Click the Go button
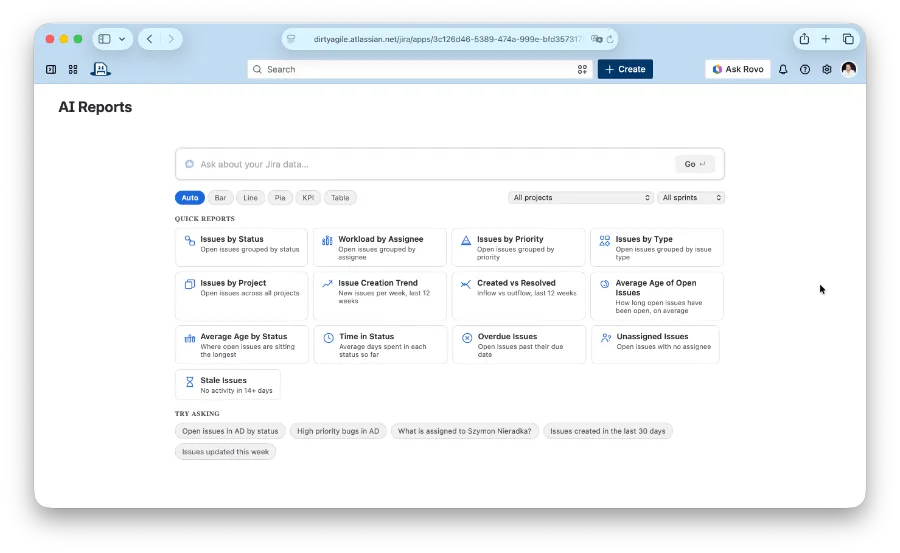Screen dimensions: 900x553 pos(695,164)
